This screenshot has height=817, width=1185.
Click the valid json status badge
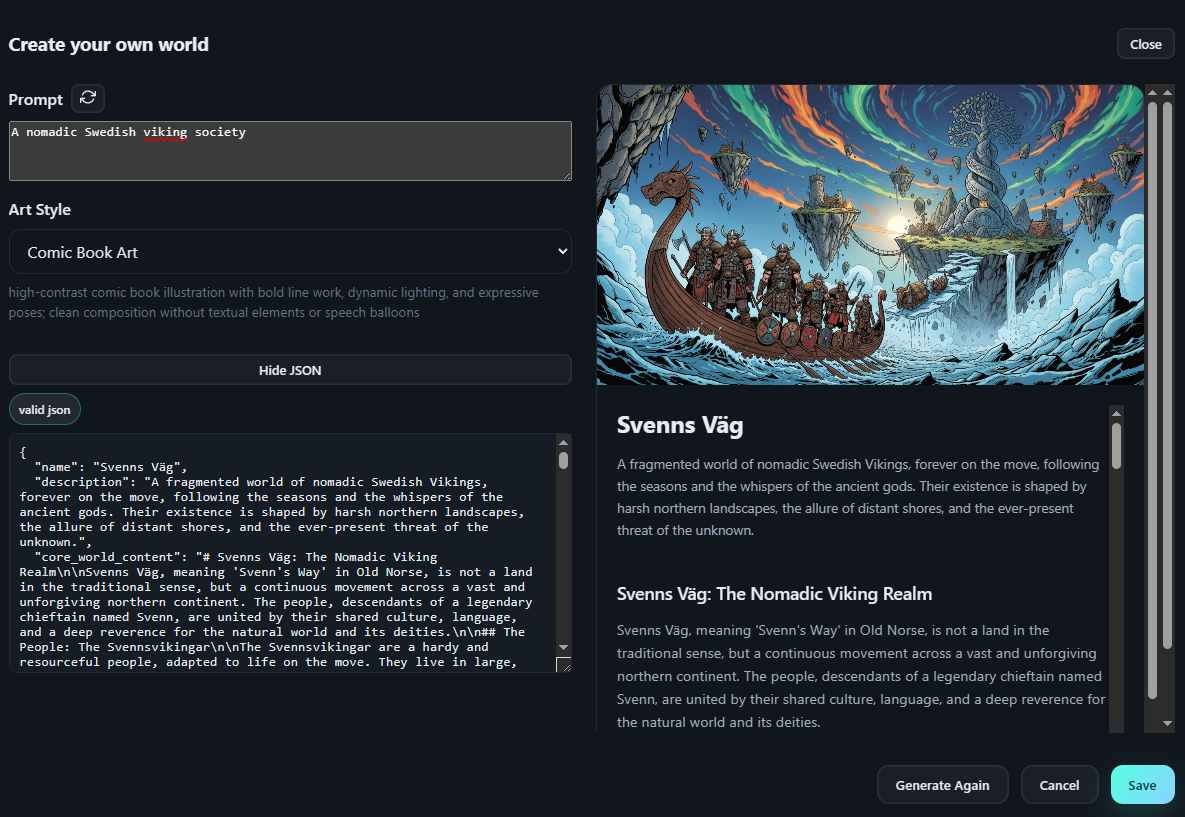coord(45,409)
